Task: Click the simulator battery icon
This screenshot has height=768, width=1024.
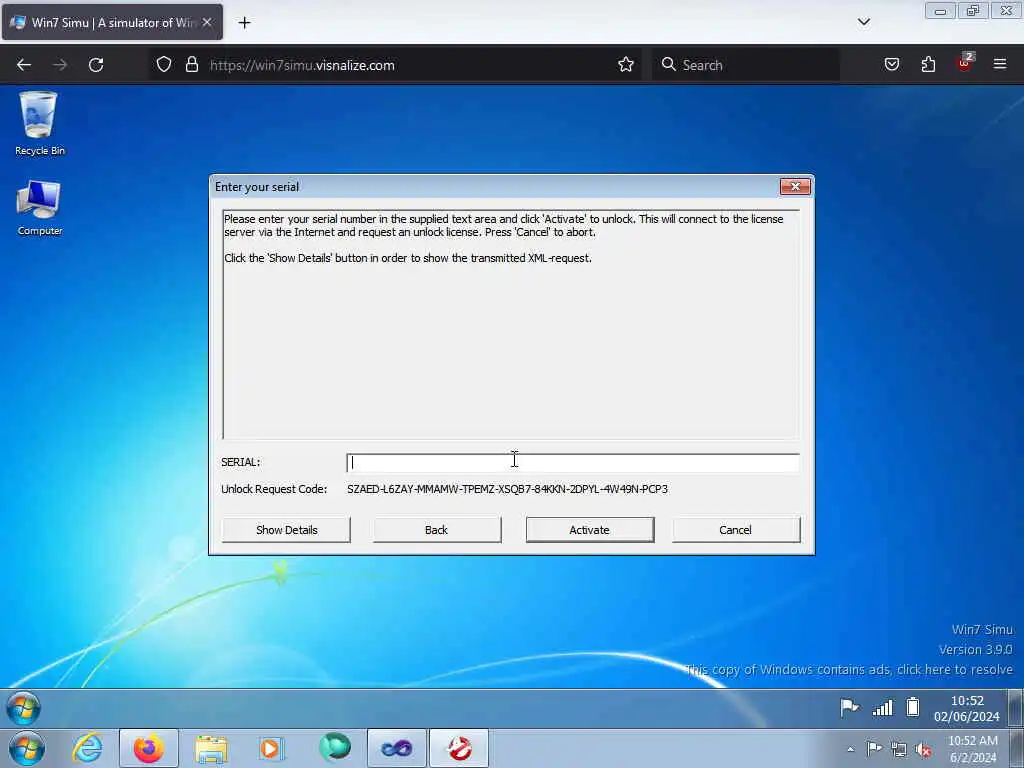Action: [913, 707]
